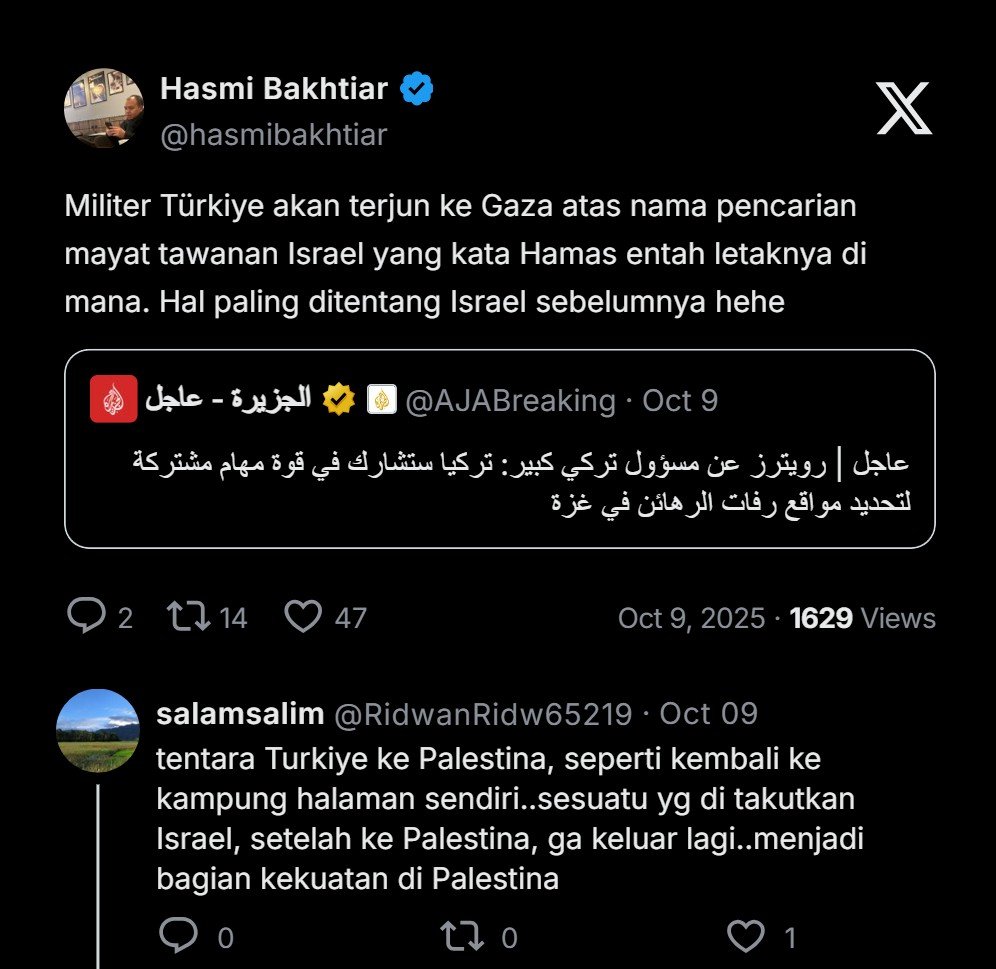This screenshot has height=969, width=996.
Task: Open Hasmi Bakhtiar's profile picture
Action: tap(104, 108)
